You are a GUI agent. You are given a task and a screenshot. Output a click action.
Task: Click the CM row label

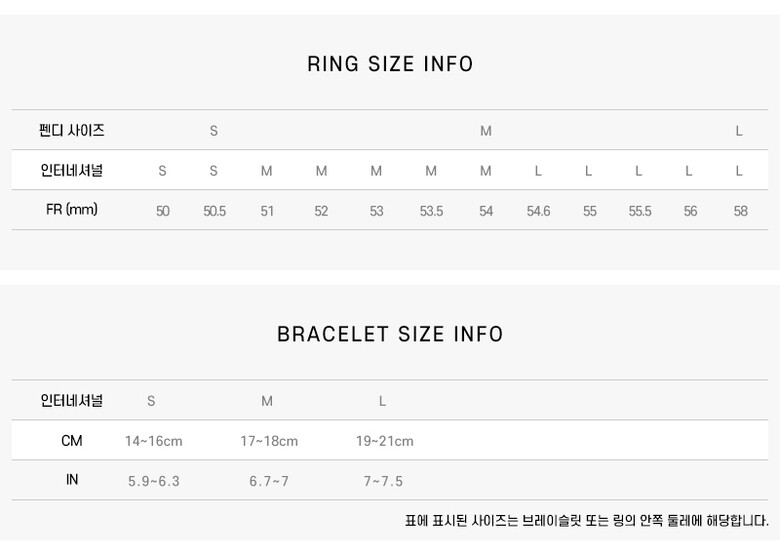pos(72,441)
